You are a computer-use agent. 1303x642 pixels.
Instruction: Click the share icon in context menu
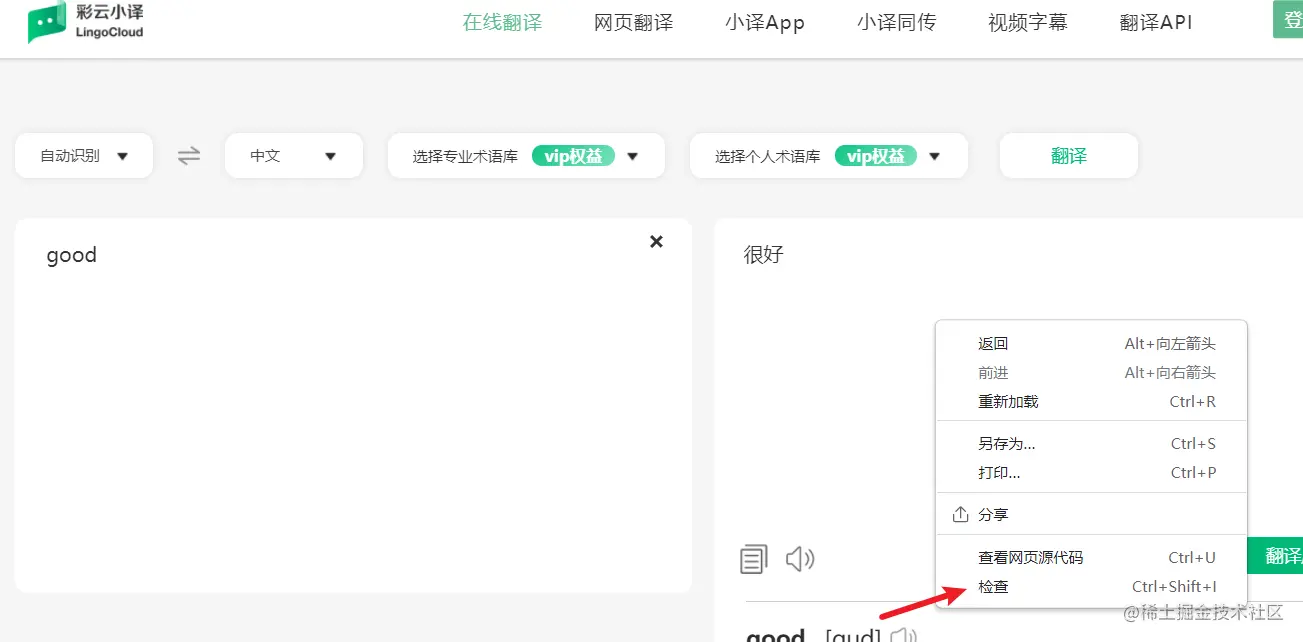click(x=960, y=514)
